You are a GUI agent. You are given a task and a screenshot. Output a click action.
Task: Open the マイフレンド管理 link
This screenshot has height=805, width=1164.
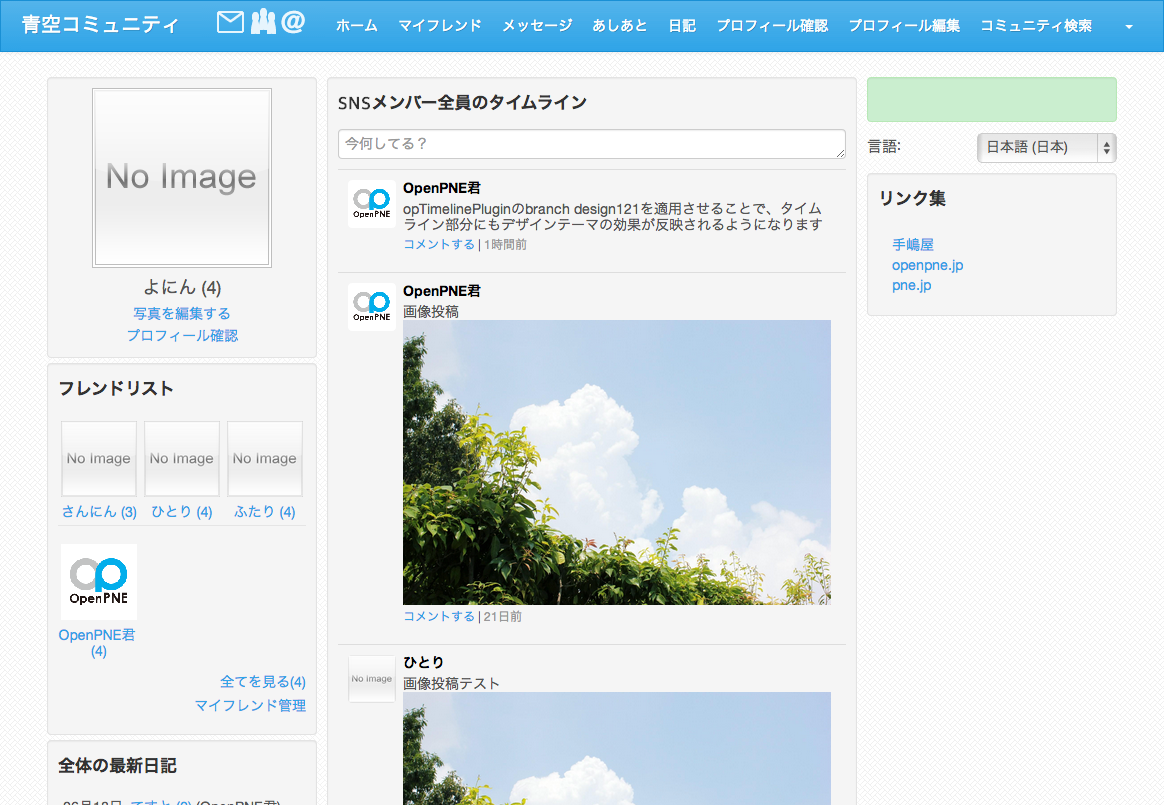point(250,706)
